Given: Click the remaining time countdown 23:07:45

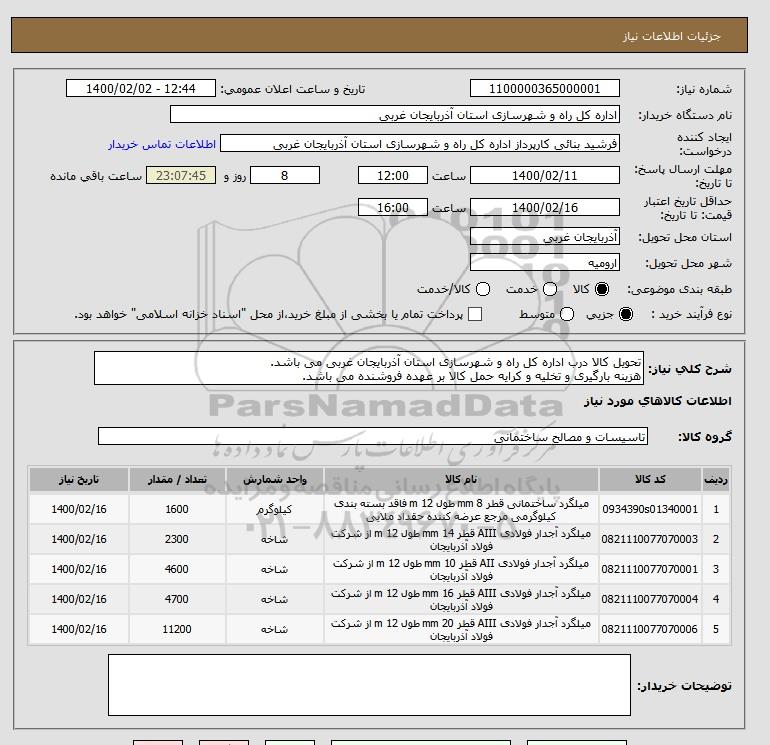Looking at the screenshot, I should point(181,175).
